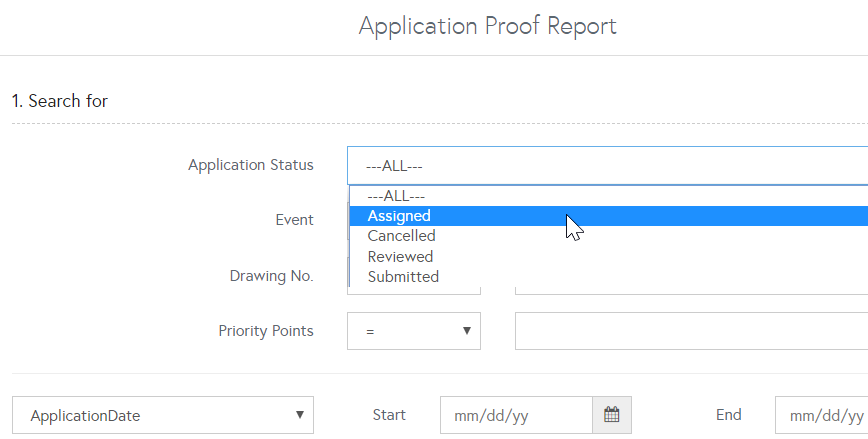Screen dimensions: 868x439
Task: Click the Application Proof Report heading
Action: pyautogui.click(x=487, y=26)
